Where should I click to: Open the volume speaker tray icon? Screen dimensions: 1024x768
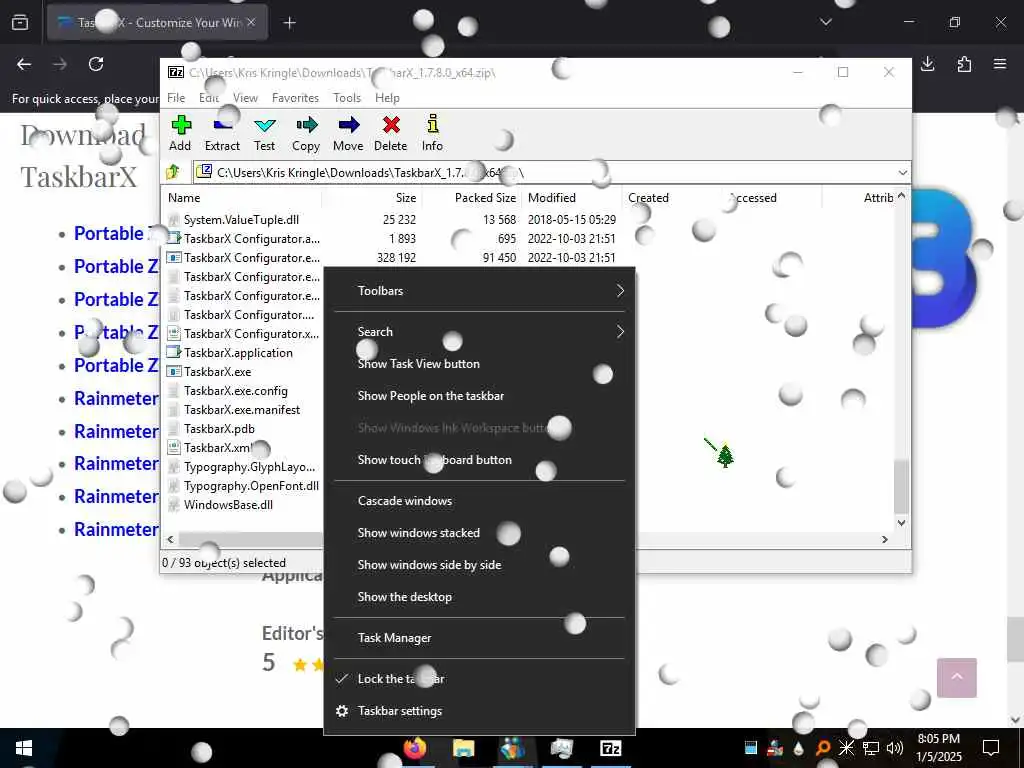[895, 748]
